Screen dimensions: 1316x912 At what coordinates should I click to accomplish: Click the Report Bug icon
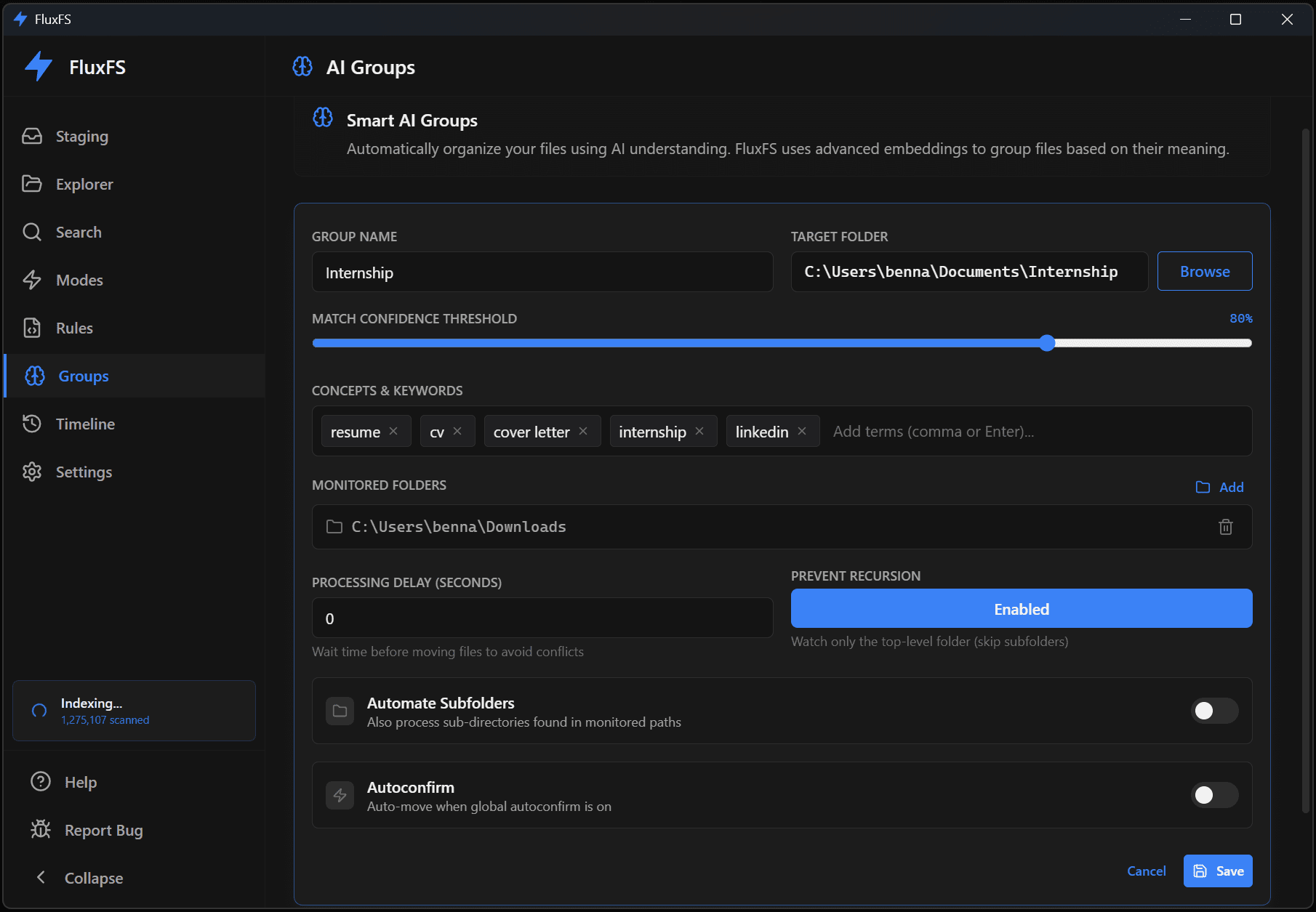click(41, 829)
